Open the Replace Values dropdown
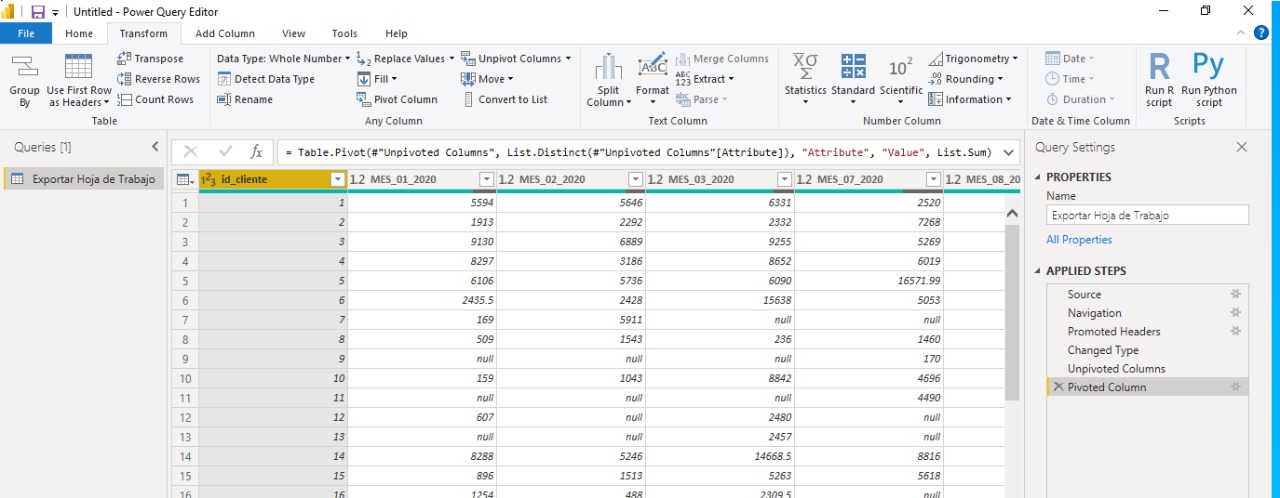 tap(406, 59)
